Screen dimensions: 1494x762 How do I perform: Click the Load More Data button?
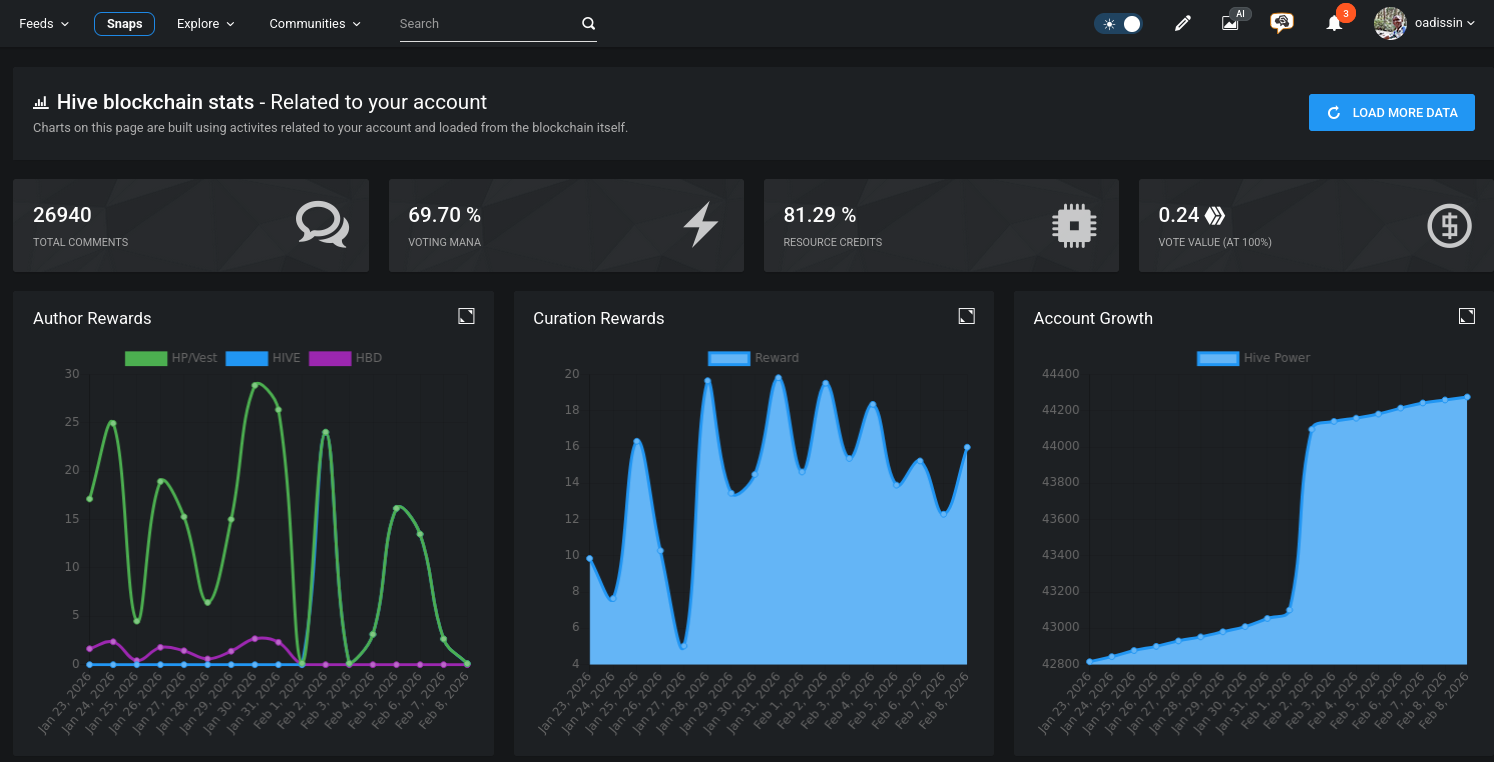click(1392, 113)
